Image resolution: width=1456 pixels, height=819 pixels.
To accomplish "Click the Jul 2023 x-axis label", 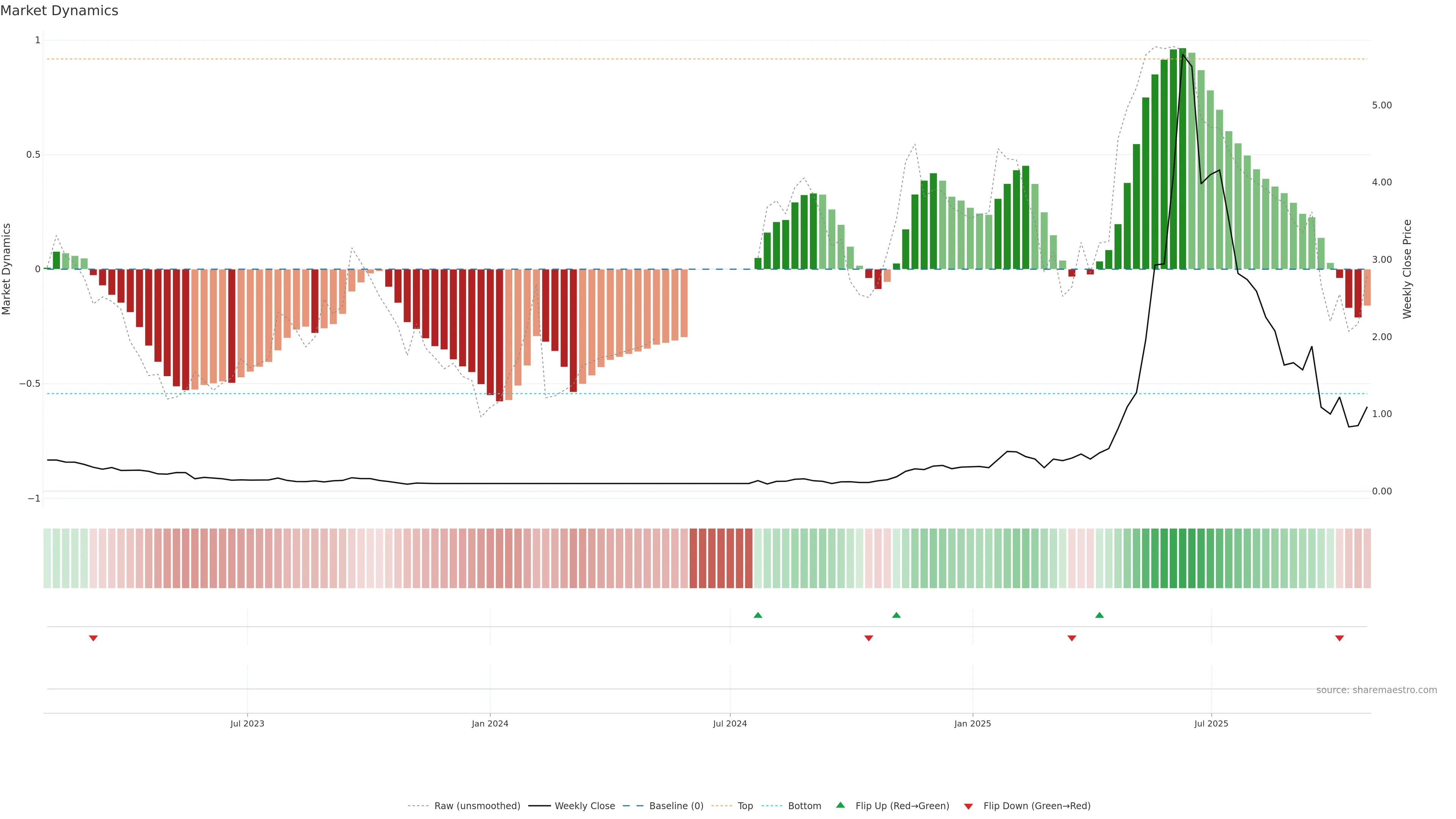I will (247, 723).
